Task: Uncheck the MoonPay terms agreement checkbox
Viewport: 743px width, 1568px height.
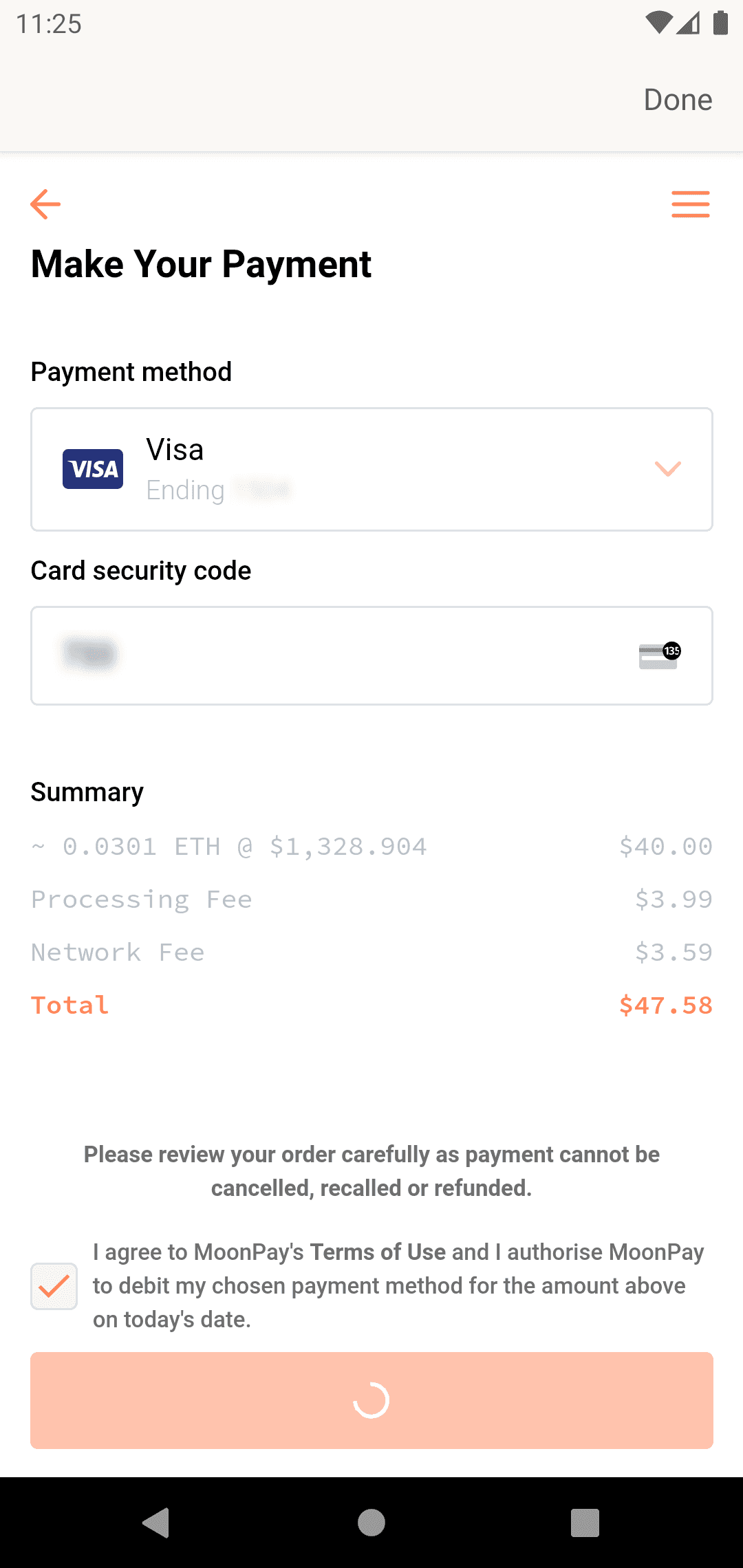Action: pyautogui.click(x=54, y=1286)
